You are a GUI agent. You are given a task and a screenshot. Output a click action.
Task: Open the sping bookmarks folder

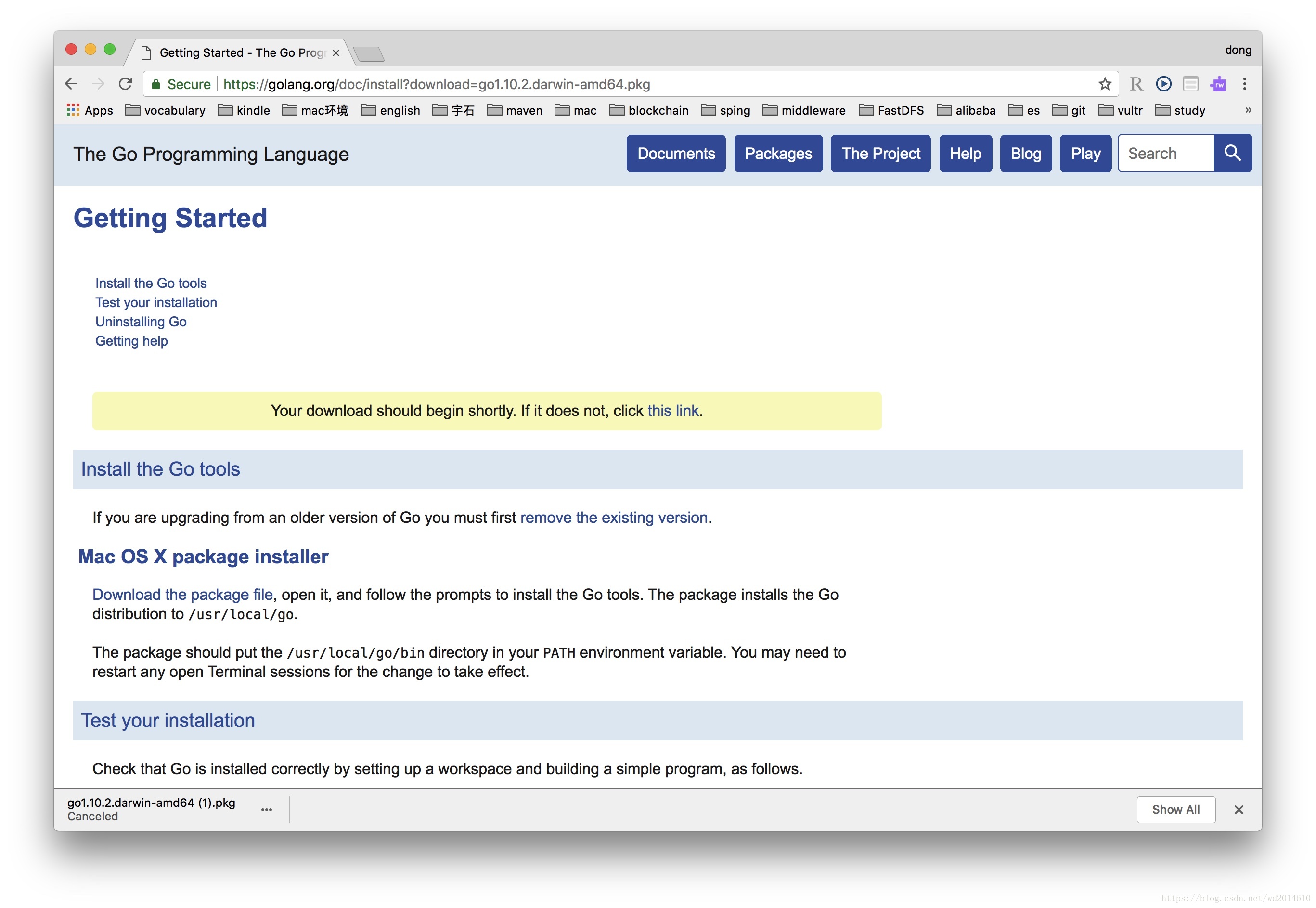(x=726, y=110)
